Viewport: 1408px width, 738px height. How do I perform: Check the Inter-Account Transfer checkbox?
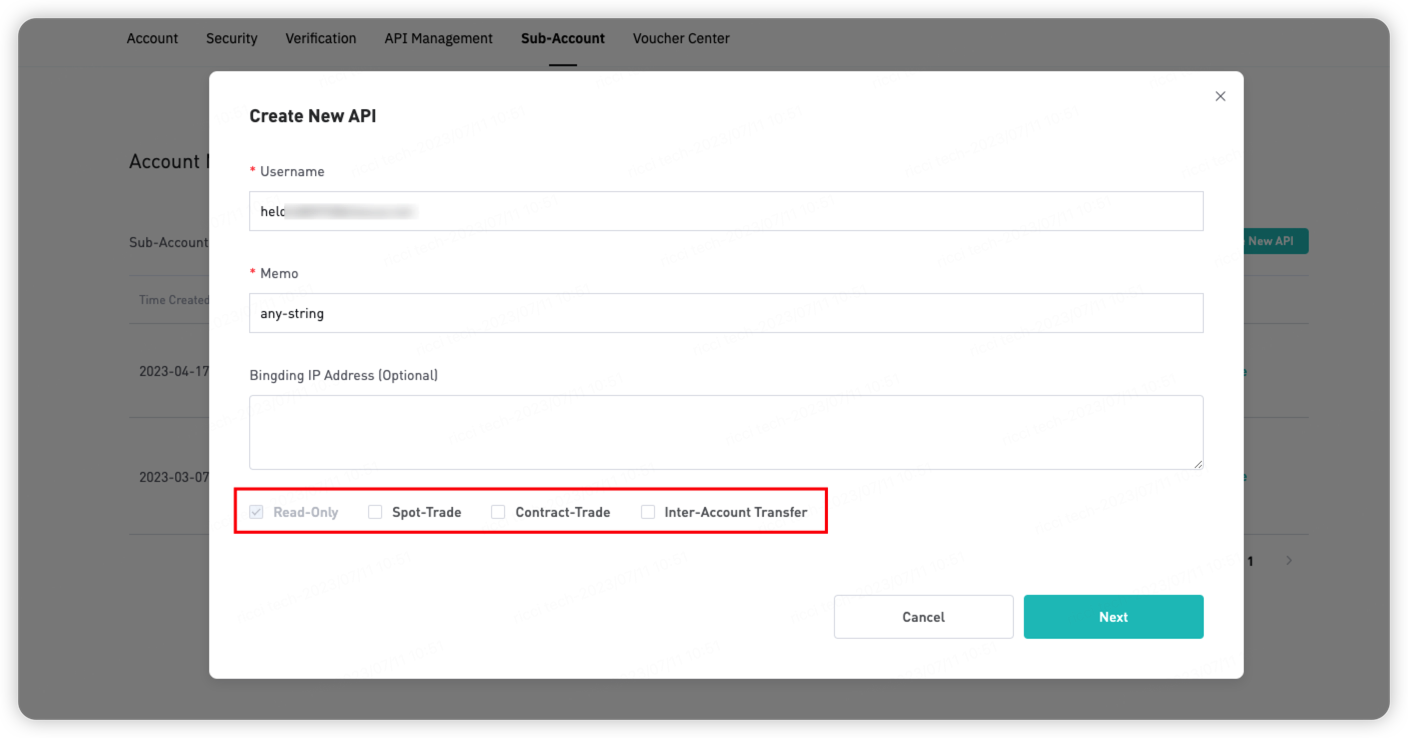click(648, 512)
